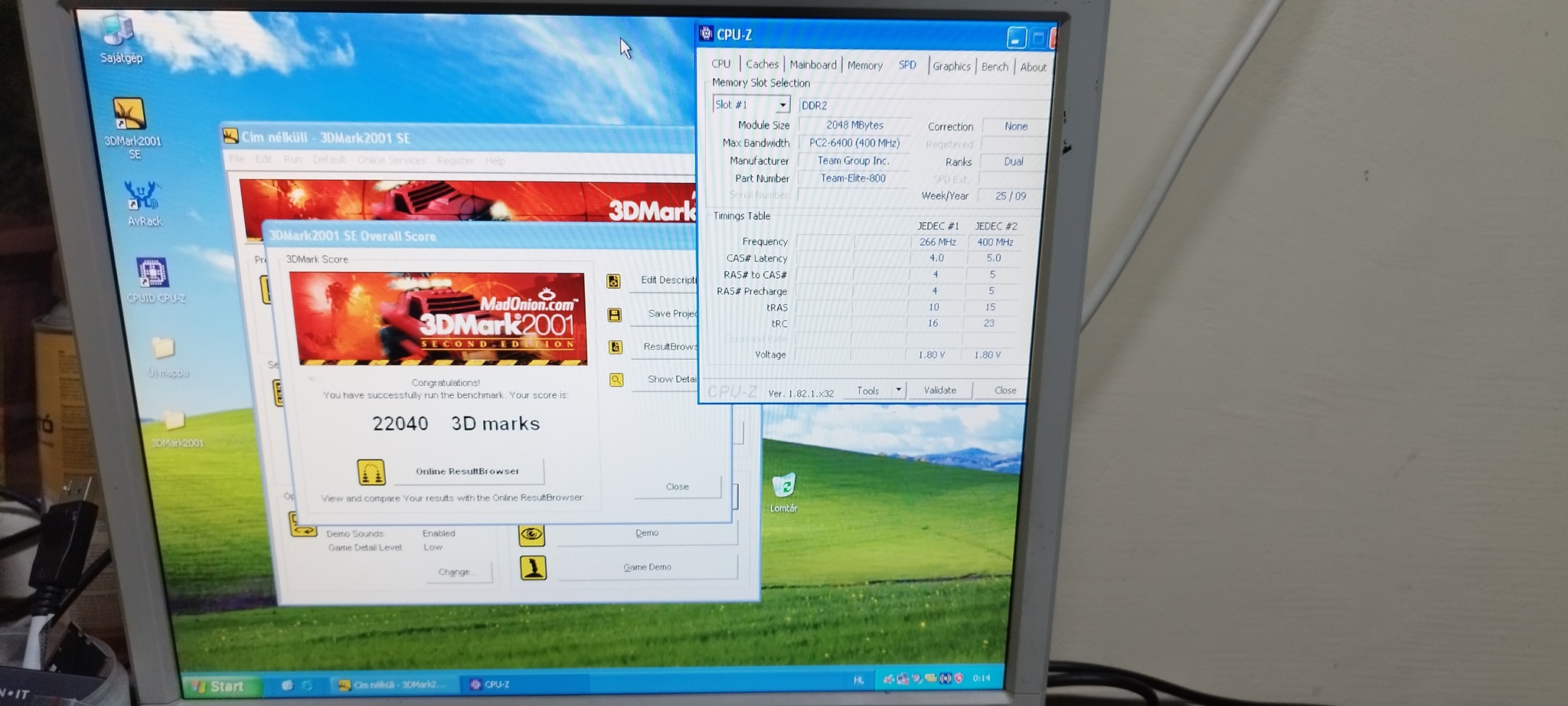Click the Online ResultBrowser yellow icon

point(371,472)
